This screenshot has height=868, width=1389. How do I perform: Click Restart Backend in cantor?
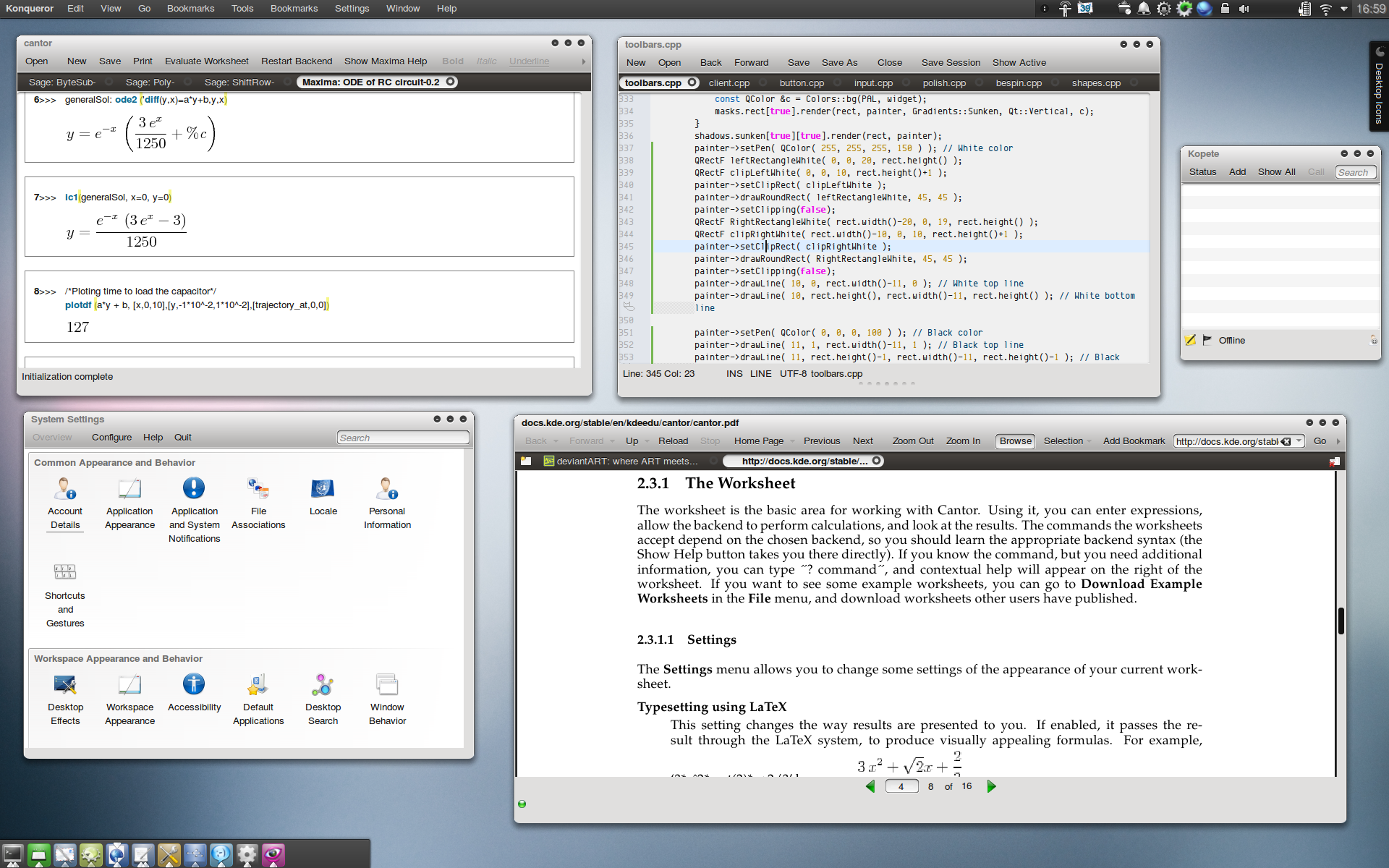(297, 61)
